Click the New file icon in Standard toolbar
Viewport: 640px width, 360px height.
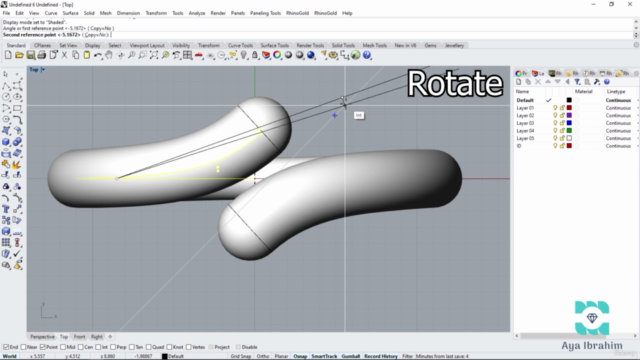coord(8,55)
